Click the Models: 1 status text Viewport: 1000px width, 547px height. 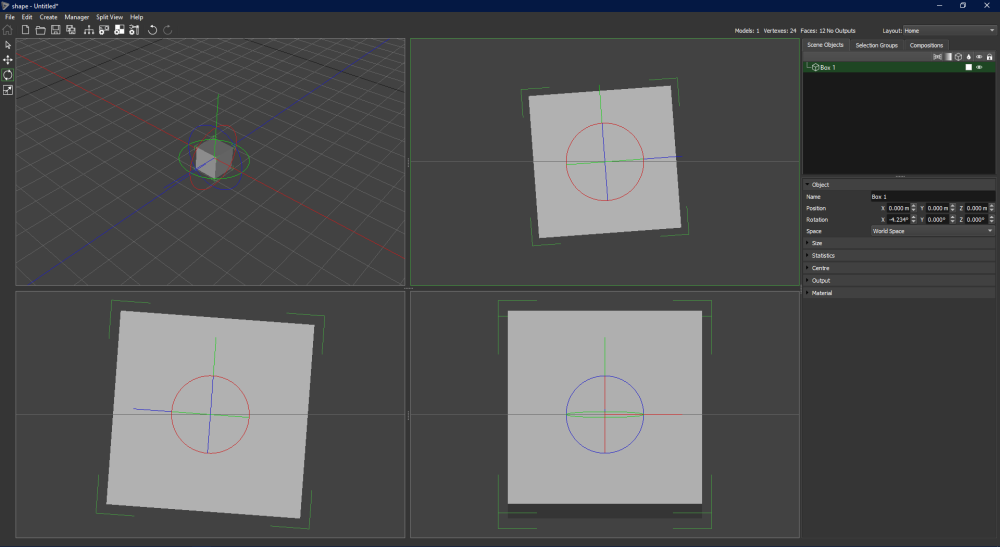coord(747,31)
